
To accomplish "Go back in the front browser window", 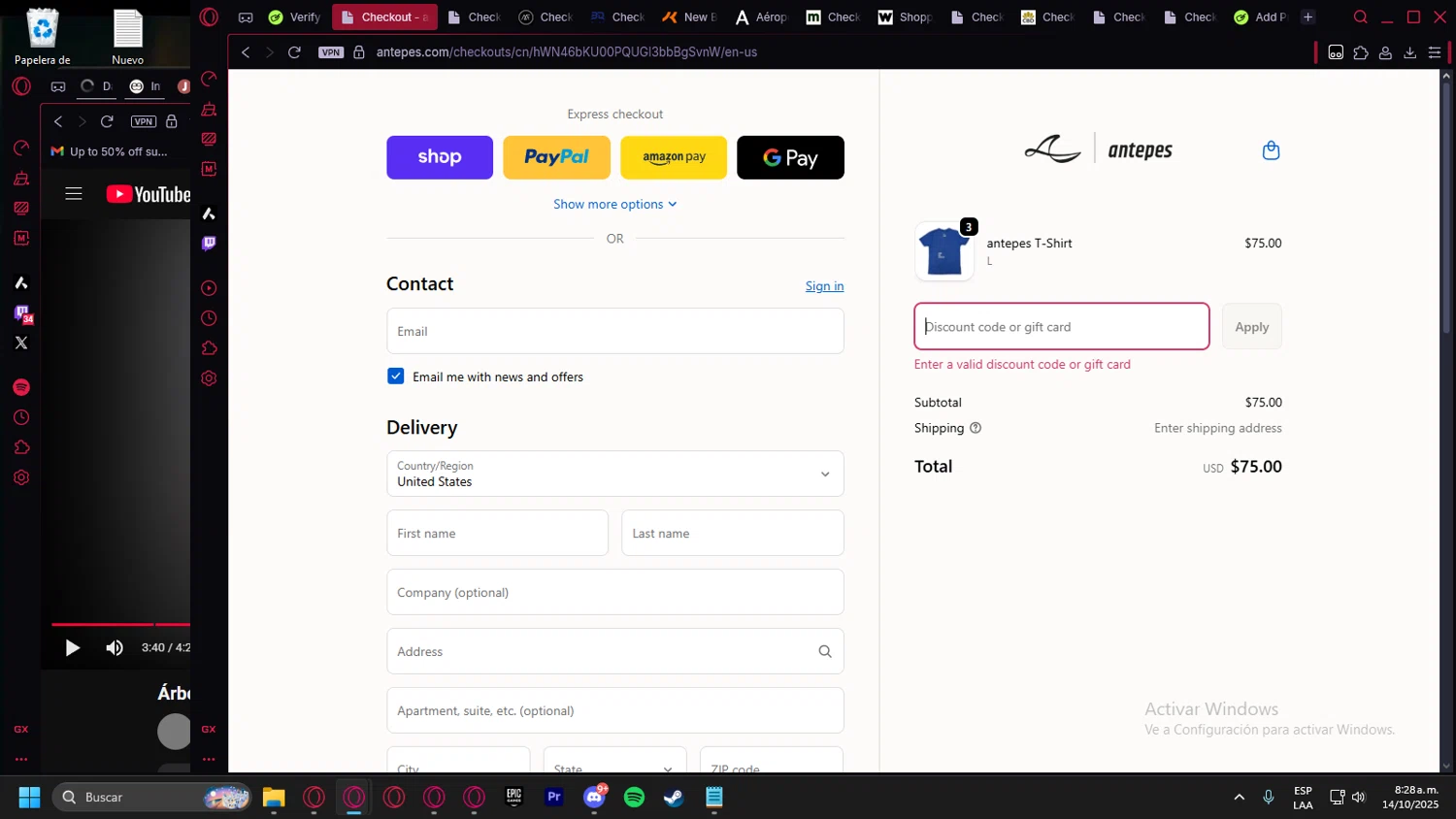I will coord(246,52).
